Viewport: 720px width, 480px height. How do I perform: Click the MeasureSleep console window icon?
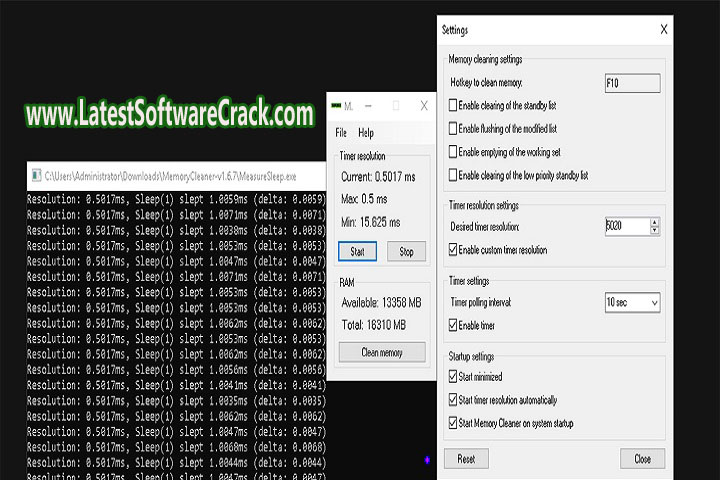(x=35, y=175)
